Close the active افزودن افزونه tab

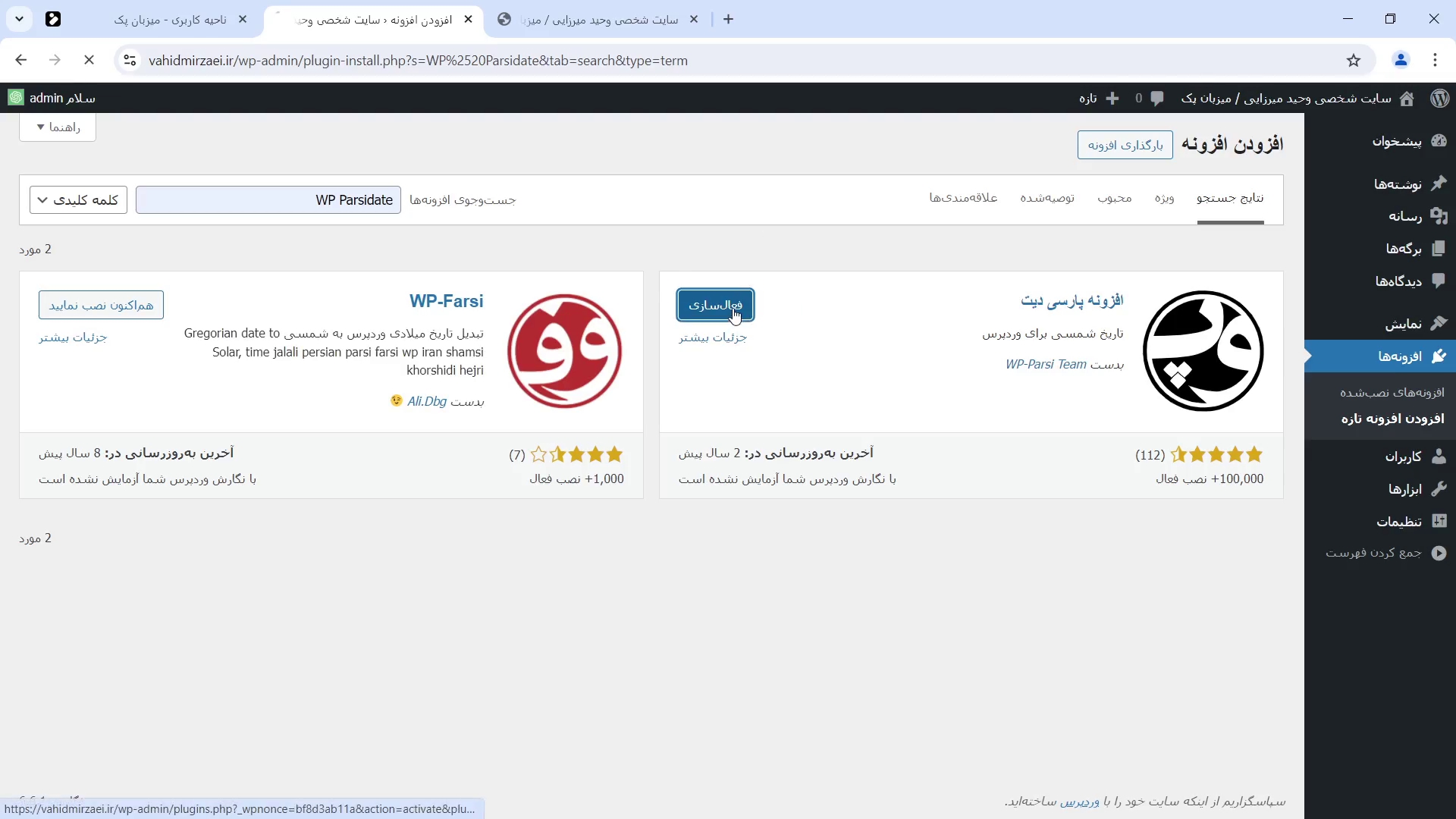coord(468,20)
